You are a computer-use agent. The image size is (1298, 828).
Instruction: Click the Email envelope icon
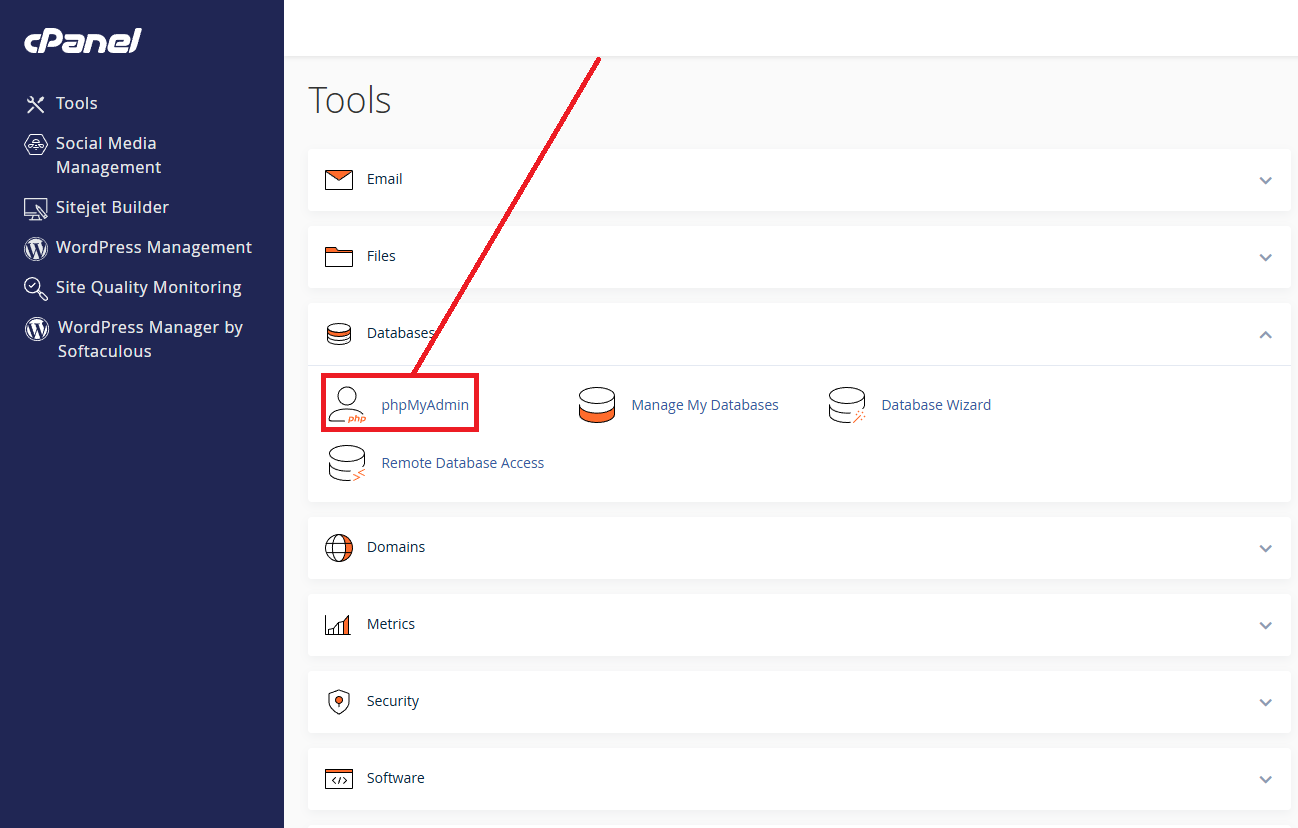click(339, 180)
